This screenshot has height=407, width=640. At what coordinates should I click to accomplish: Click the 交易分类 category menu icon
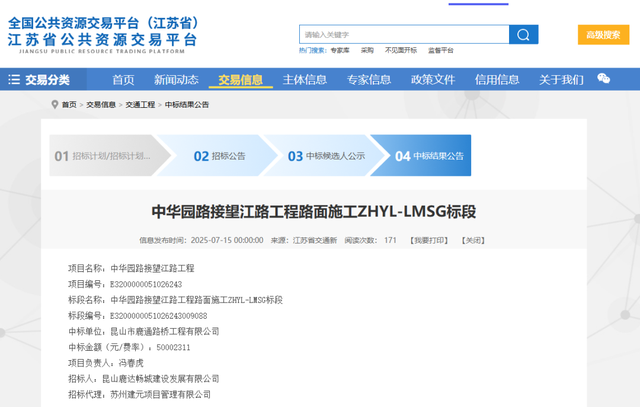click(x=15, y=80)
